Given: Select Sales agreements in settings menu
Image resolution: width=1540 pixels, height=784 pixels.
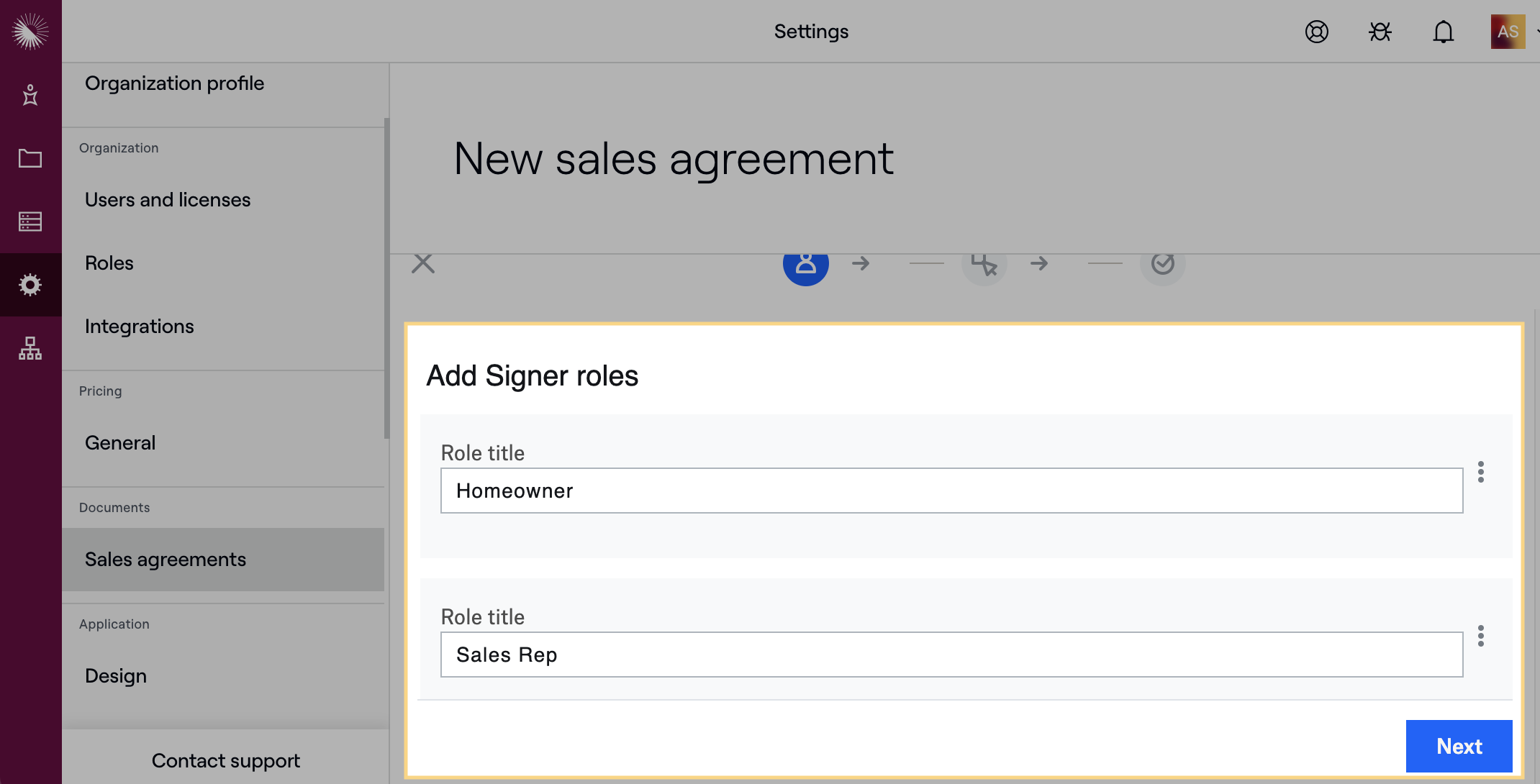Looking at the screenshot, I should point(166,560).
